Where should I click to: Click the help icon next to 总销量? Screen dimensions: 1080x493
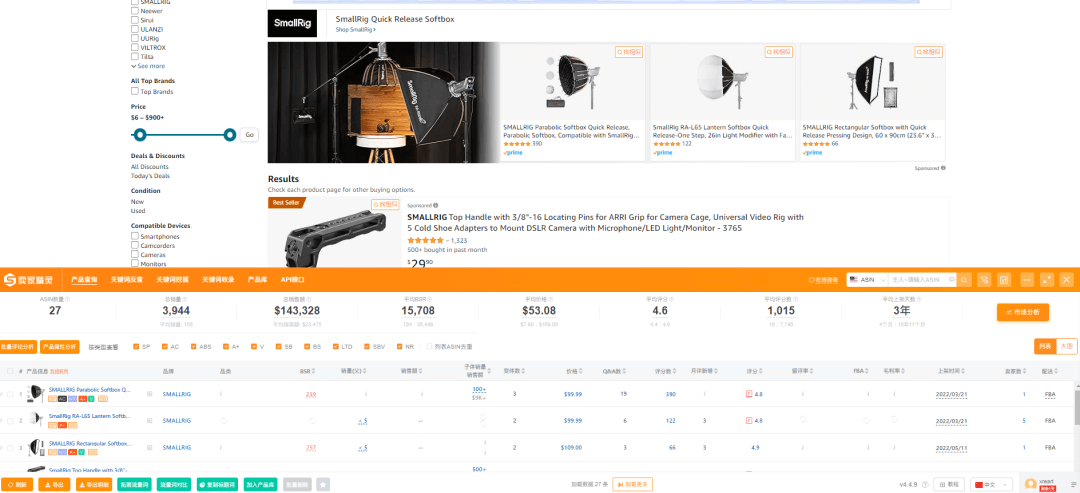184,299
